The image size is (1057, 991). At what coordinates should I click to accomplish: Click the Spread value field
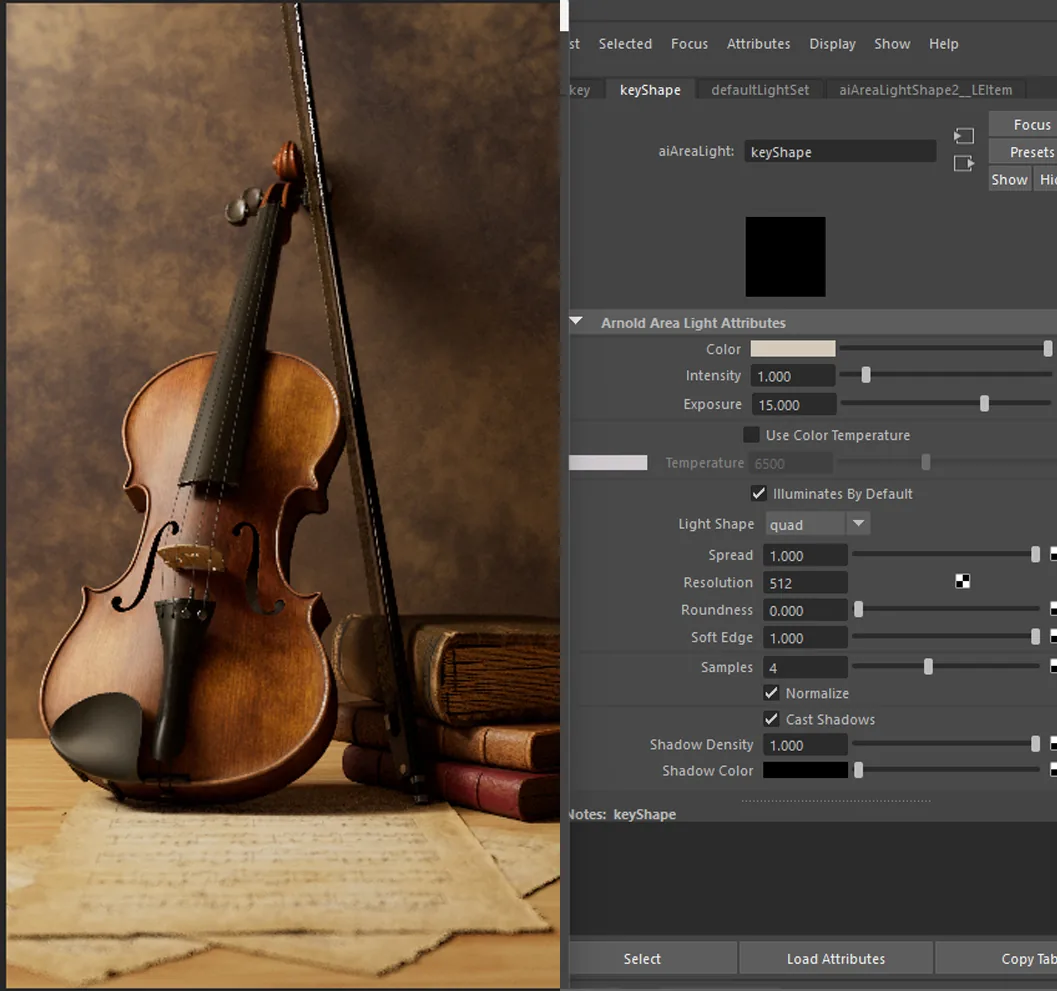click(805, 555)
